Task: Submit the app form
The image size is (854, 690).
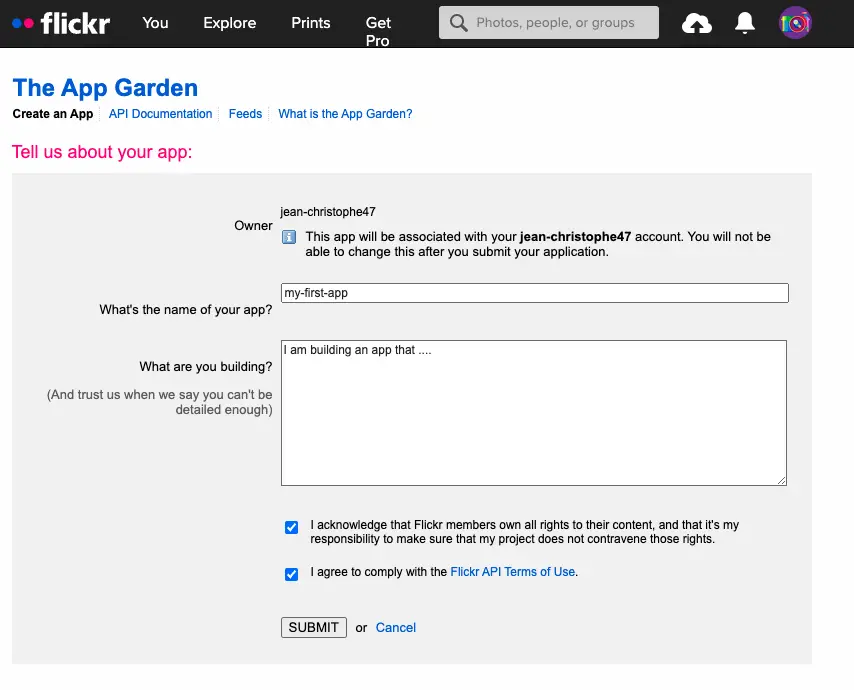Action: point(314,627)
